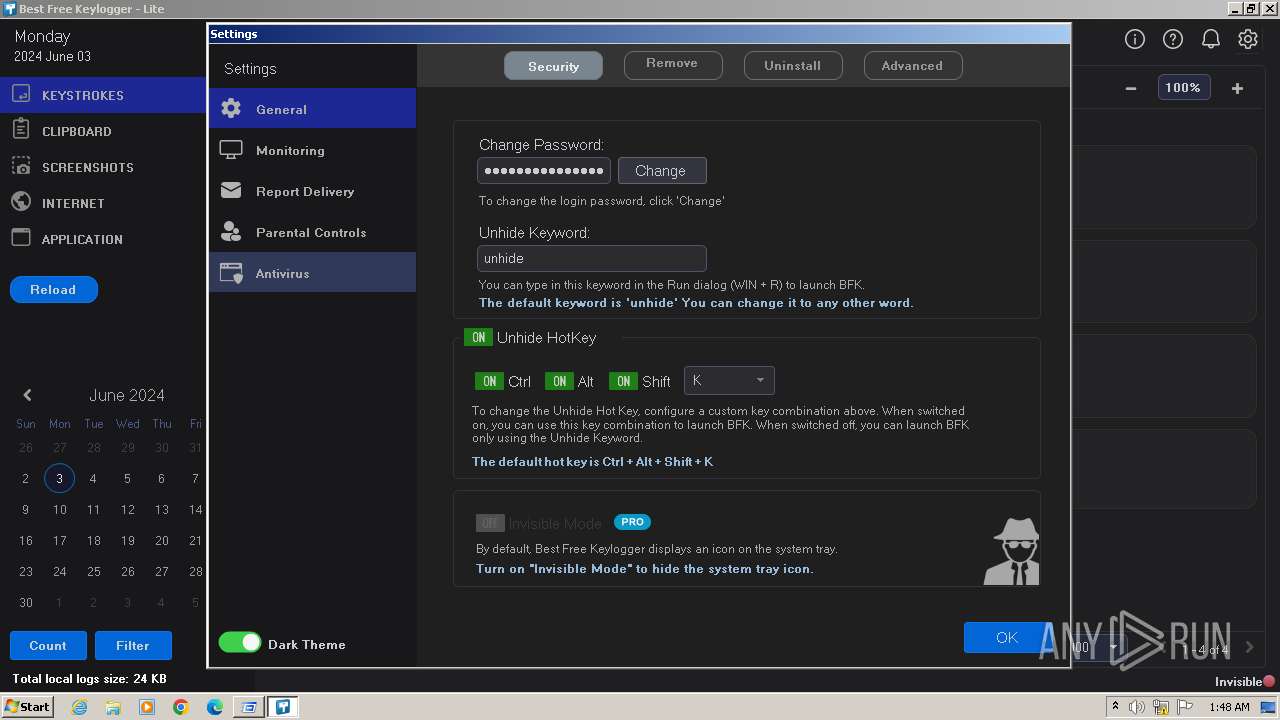1280x720 pixels.
Task: Select the Keystrokes sidebar icon
Action: (21, 95)
